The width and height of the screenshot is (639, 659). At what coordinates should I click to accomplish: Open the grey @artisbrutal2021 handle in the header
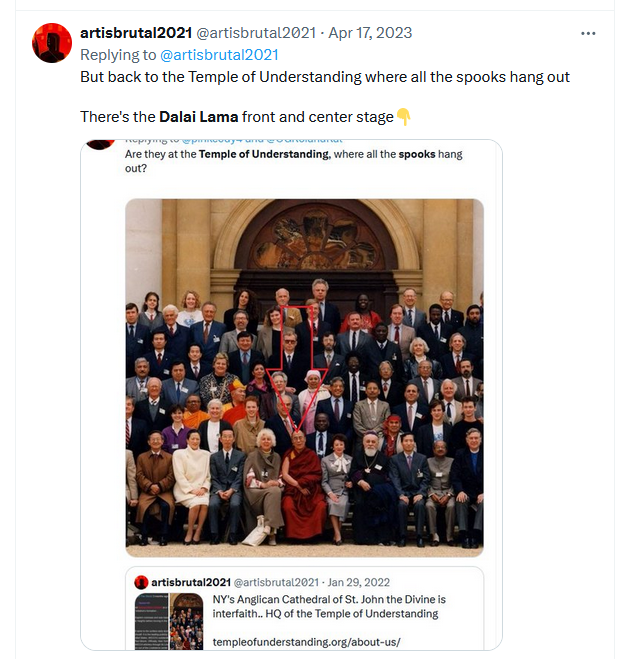point(256,33)
